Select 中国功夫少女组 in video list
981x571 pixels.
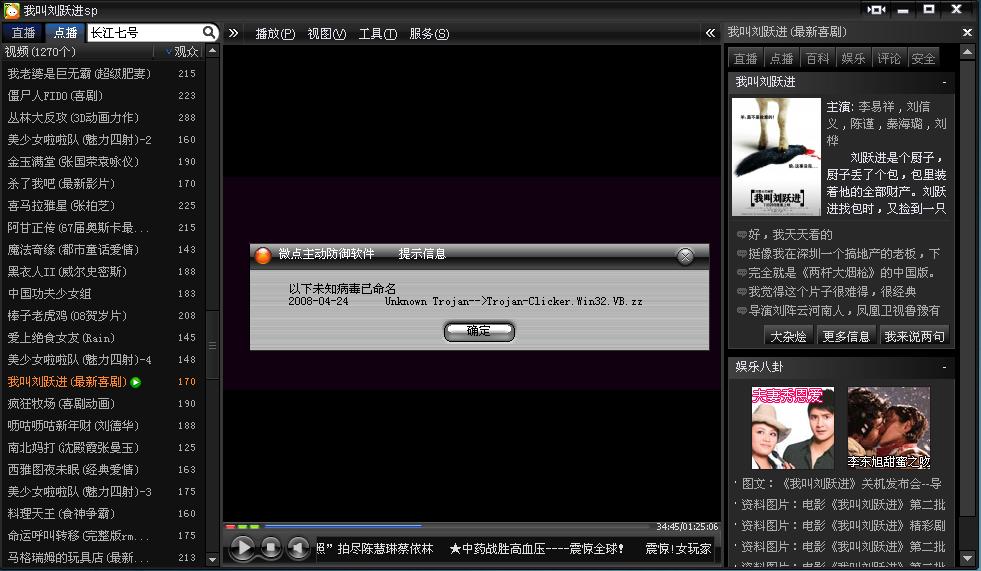point(102,293)
